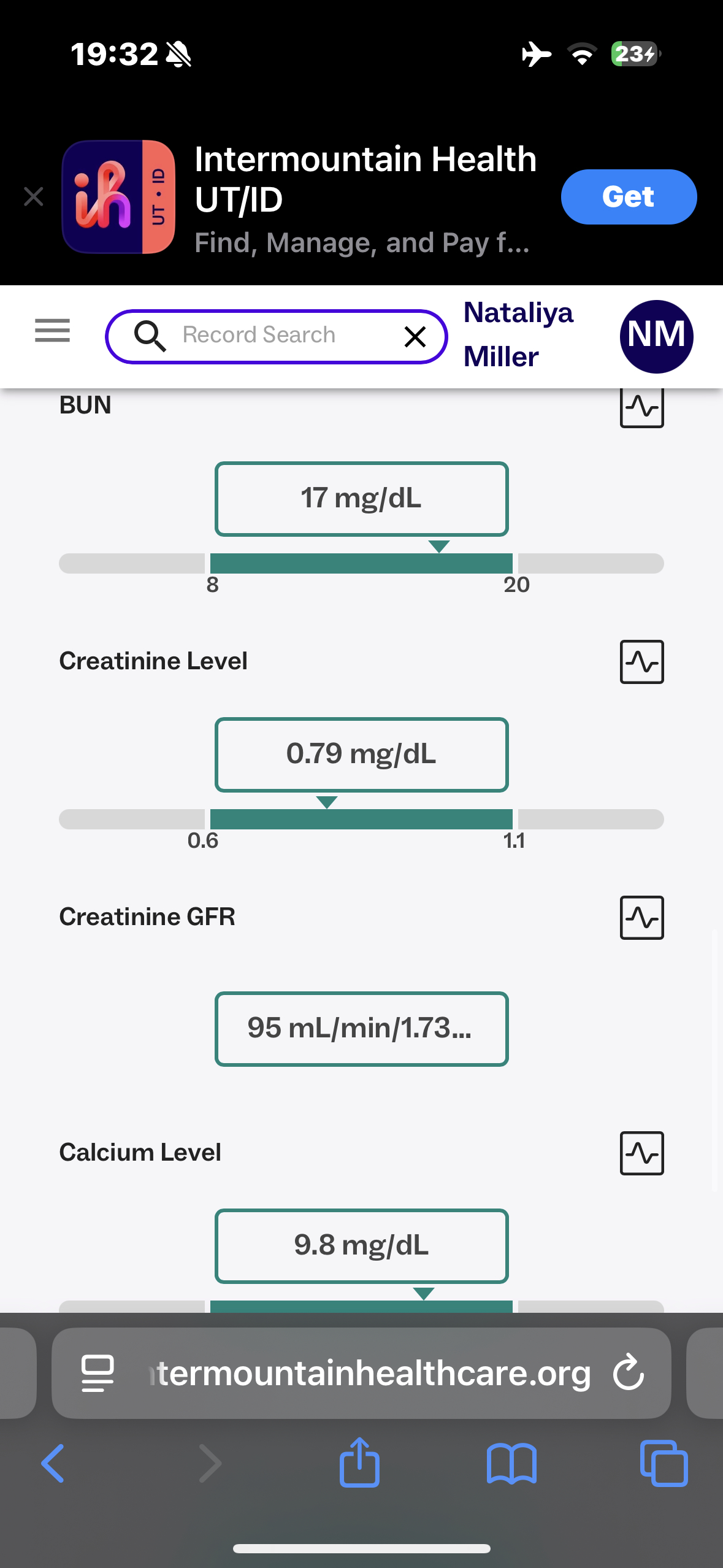Open the hamburger navigation menu

[53, 331]
